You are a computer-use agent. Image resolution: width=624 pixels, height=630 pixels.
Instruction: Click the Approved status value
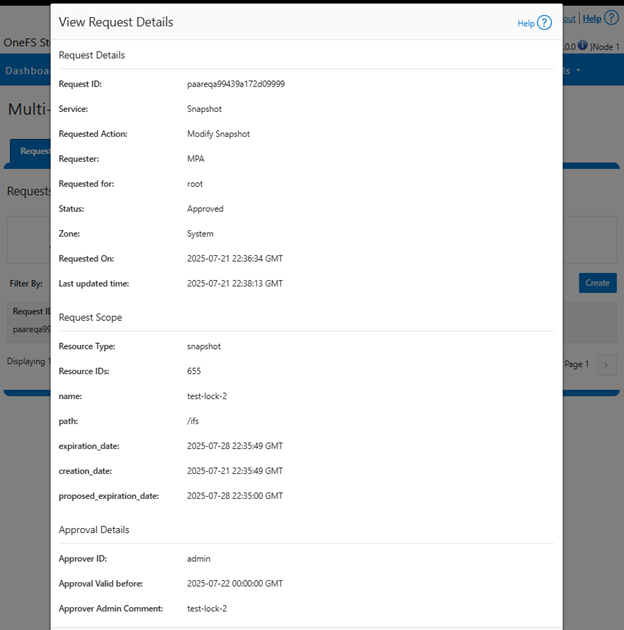[205, 209]
